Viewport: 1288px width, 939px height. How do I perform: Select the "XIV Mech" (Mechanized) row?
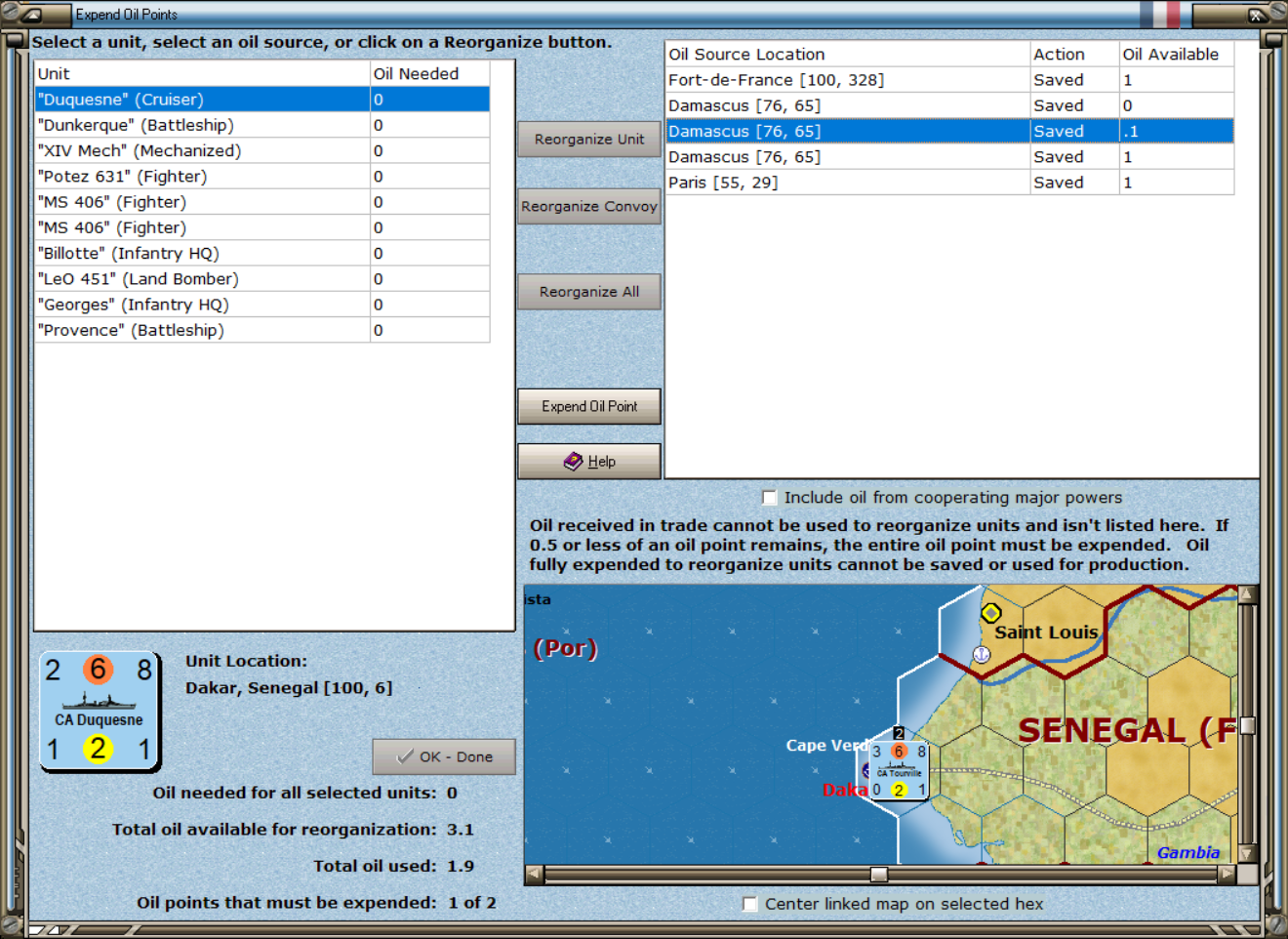pyautogui.click(x=262, y=150)
